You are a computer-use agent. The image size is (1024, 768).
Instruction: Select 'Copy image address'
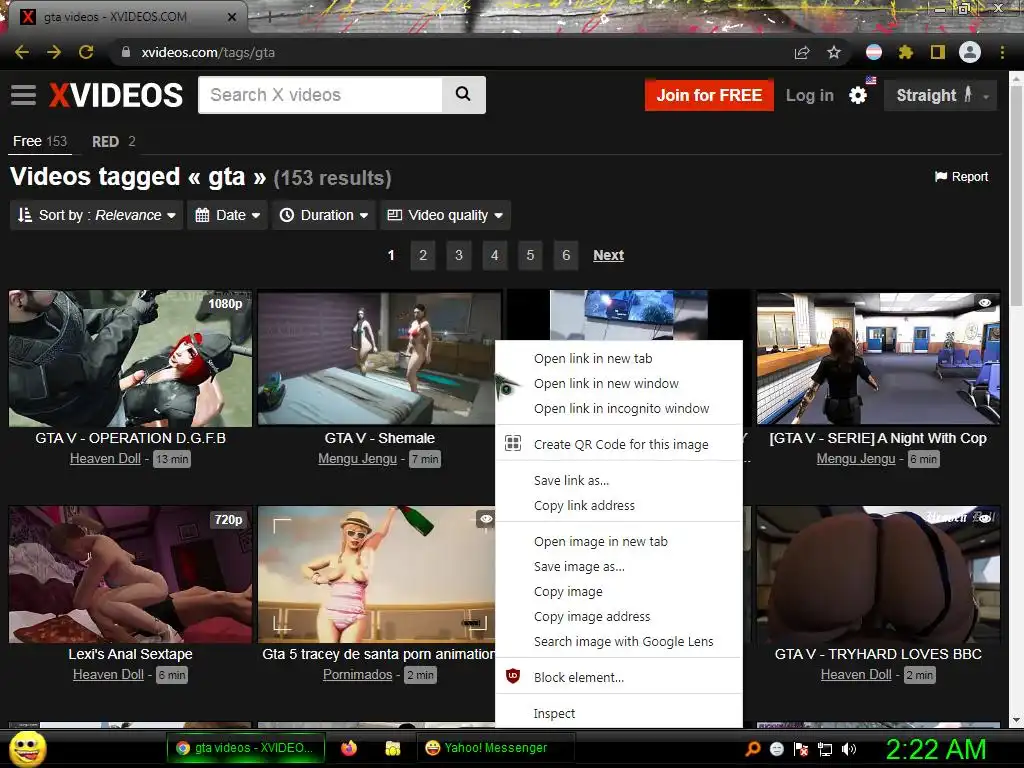(x=618, y=616)
